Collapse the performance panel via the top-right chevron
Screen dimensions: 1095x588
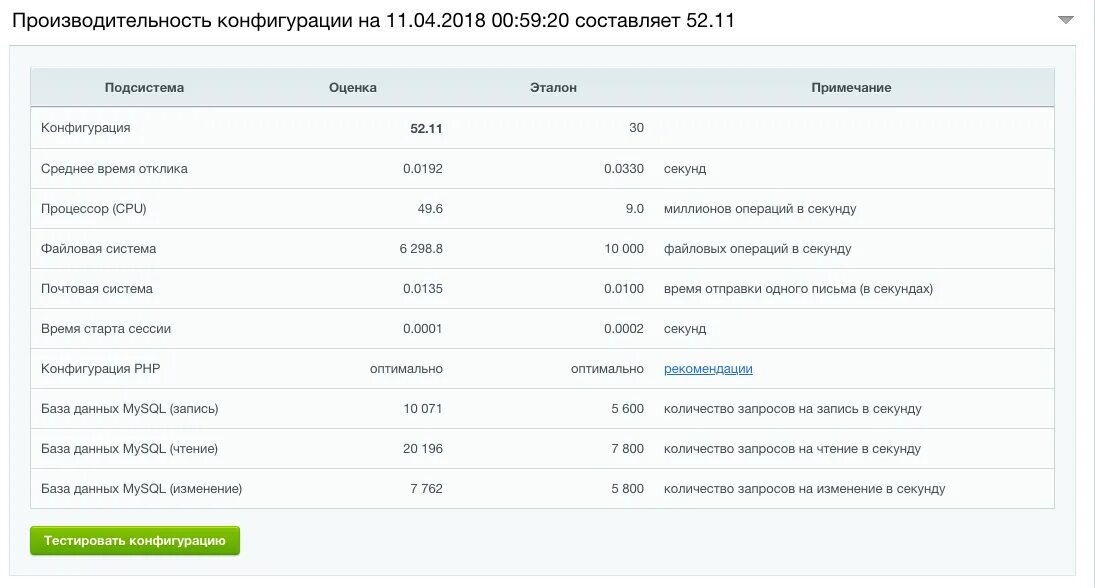[x=1066, y=17]
